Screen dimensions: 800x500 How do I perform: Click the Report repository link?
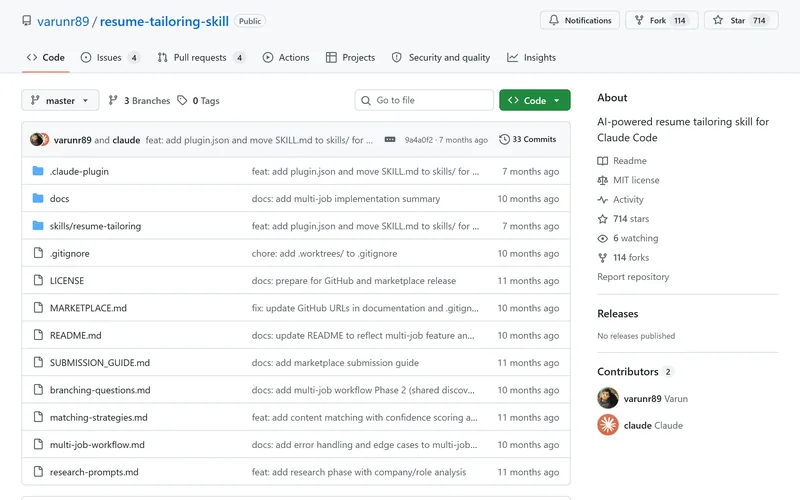pyautogui.click(x=633, y=277)
